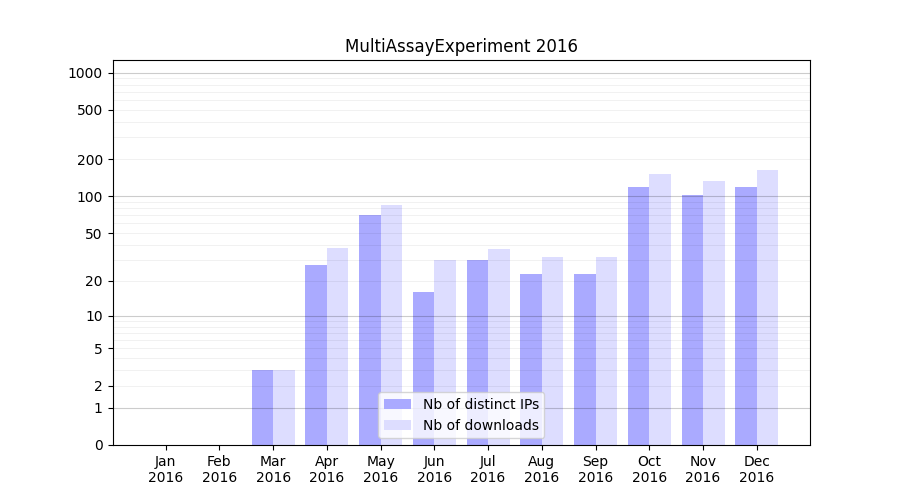Select the 'Aug 2016' x-axis label
This screenshot has height=500, width=900.
tap(541, 469)
